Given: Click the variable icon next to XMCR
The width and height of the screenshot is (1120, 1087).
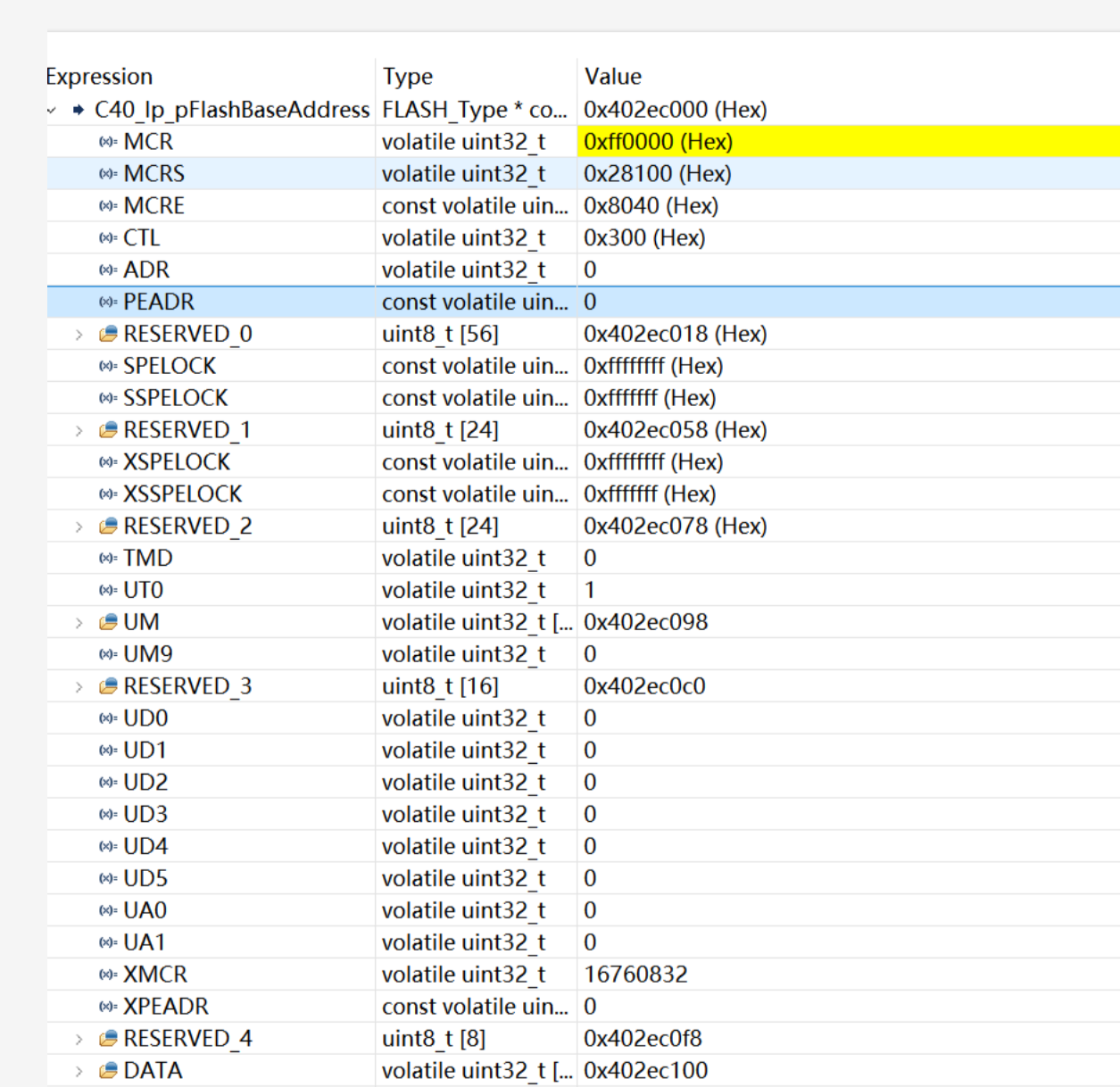Looking at the screenshot, I should pyautogui.click(x=107, y=974).
